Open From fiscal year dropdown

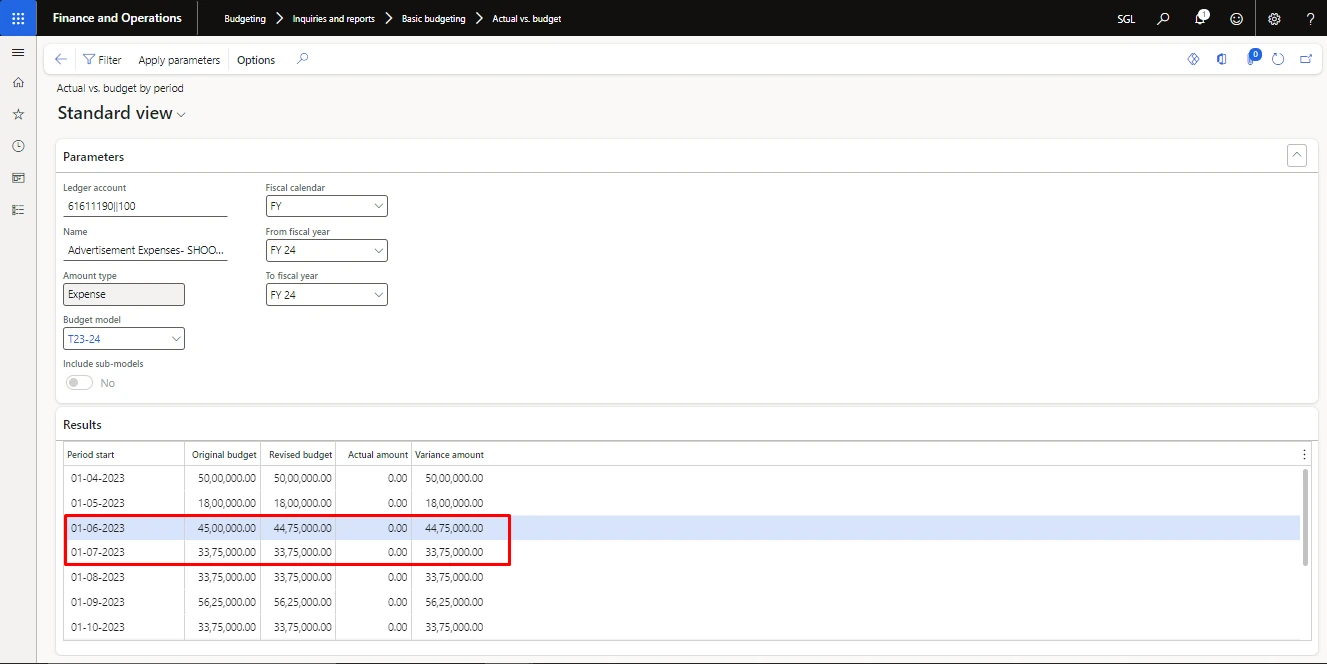point(326,250)
